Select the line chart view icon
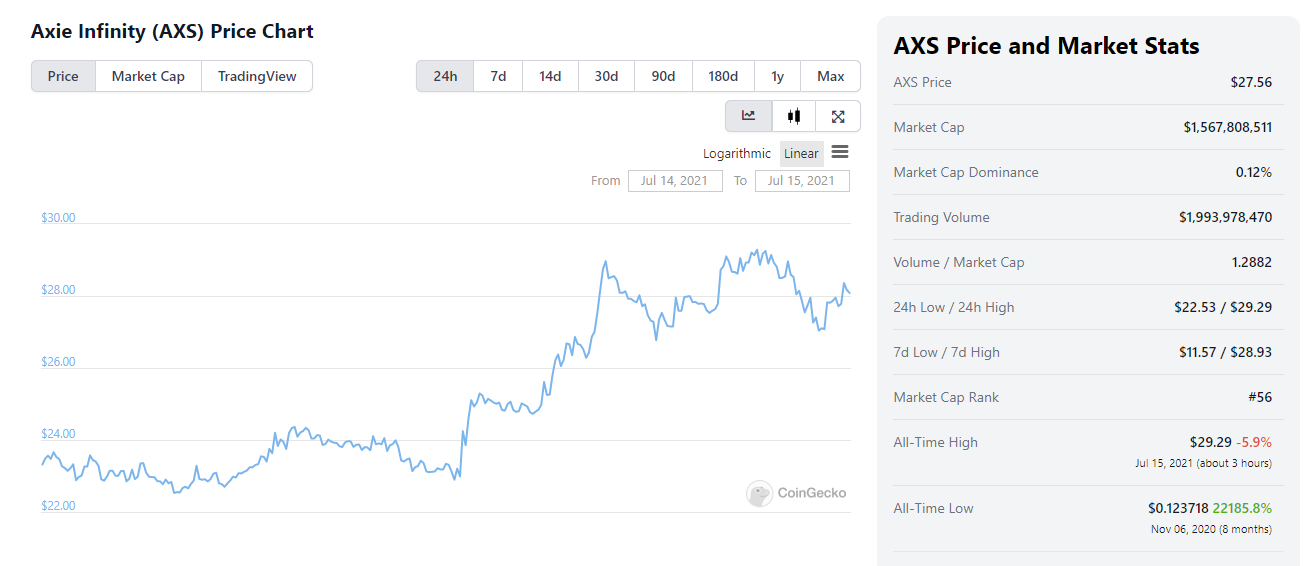This screenshot has height=566, width=1313. tap(748, 115)
